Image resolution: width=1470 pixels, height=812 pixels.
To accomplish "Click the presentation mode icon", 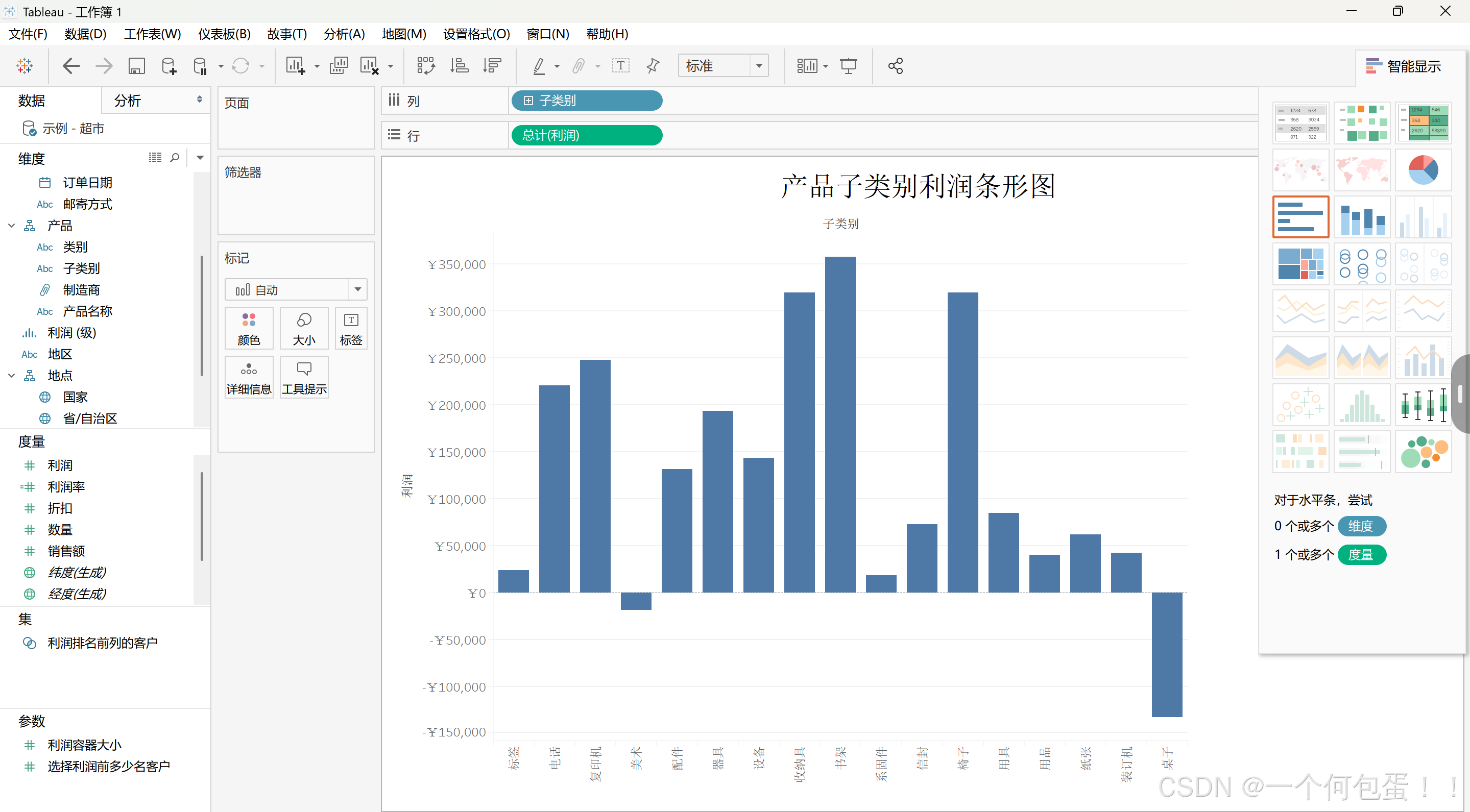I will point(849,66).
